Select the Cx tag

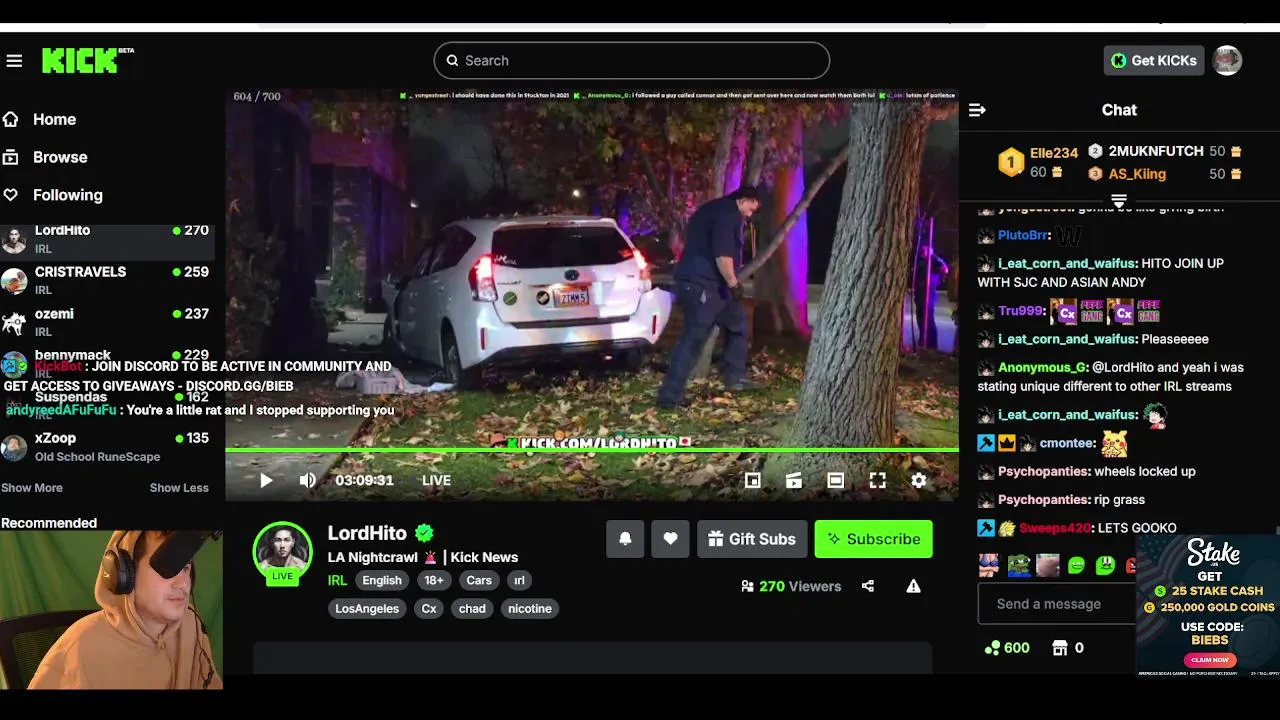point(429,608)
